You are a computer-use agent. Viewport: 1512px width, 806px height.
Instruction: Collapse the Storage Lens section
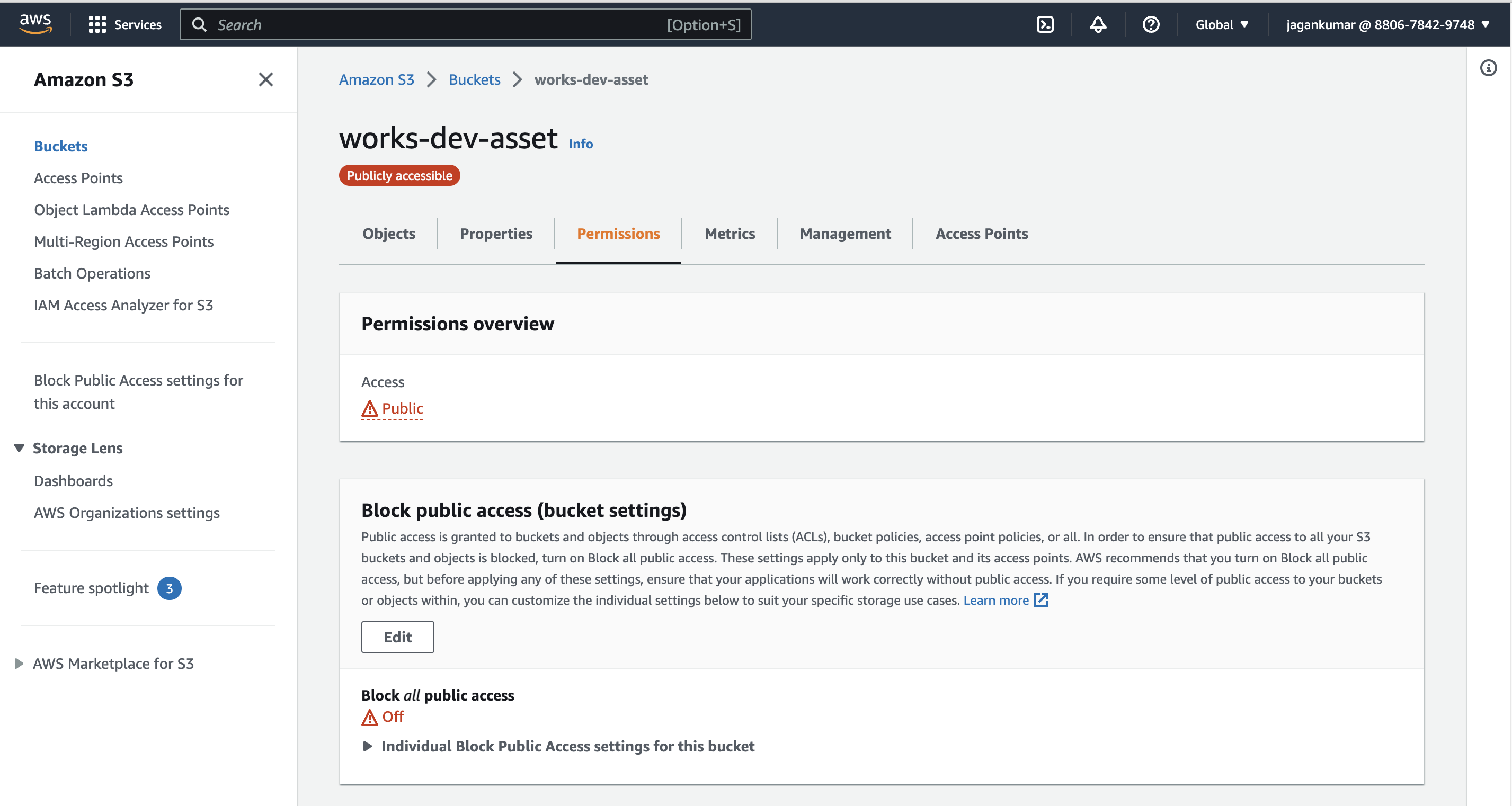tap(19, 447)
